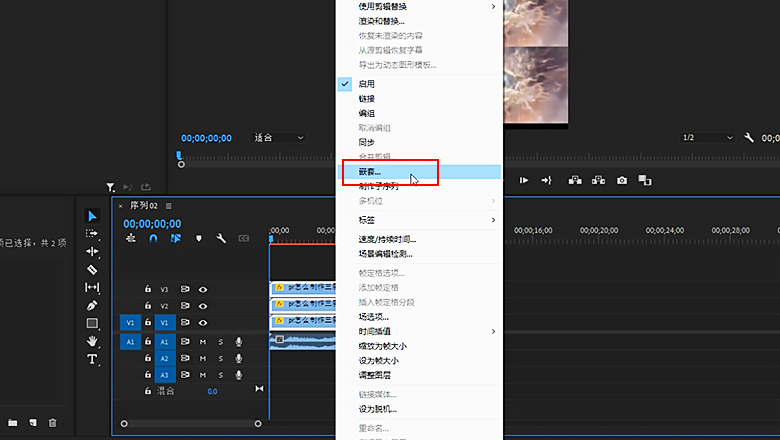Choose 速度/持续时间... menu item
Screen dimensions: 780x440
tap(388, 239)
